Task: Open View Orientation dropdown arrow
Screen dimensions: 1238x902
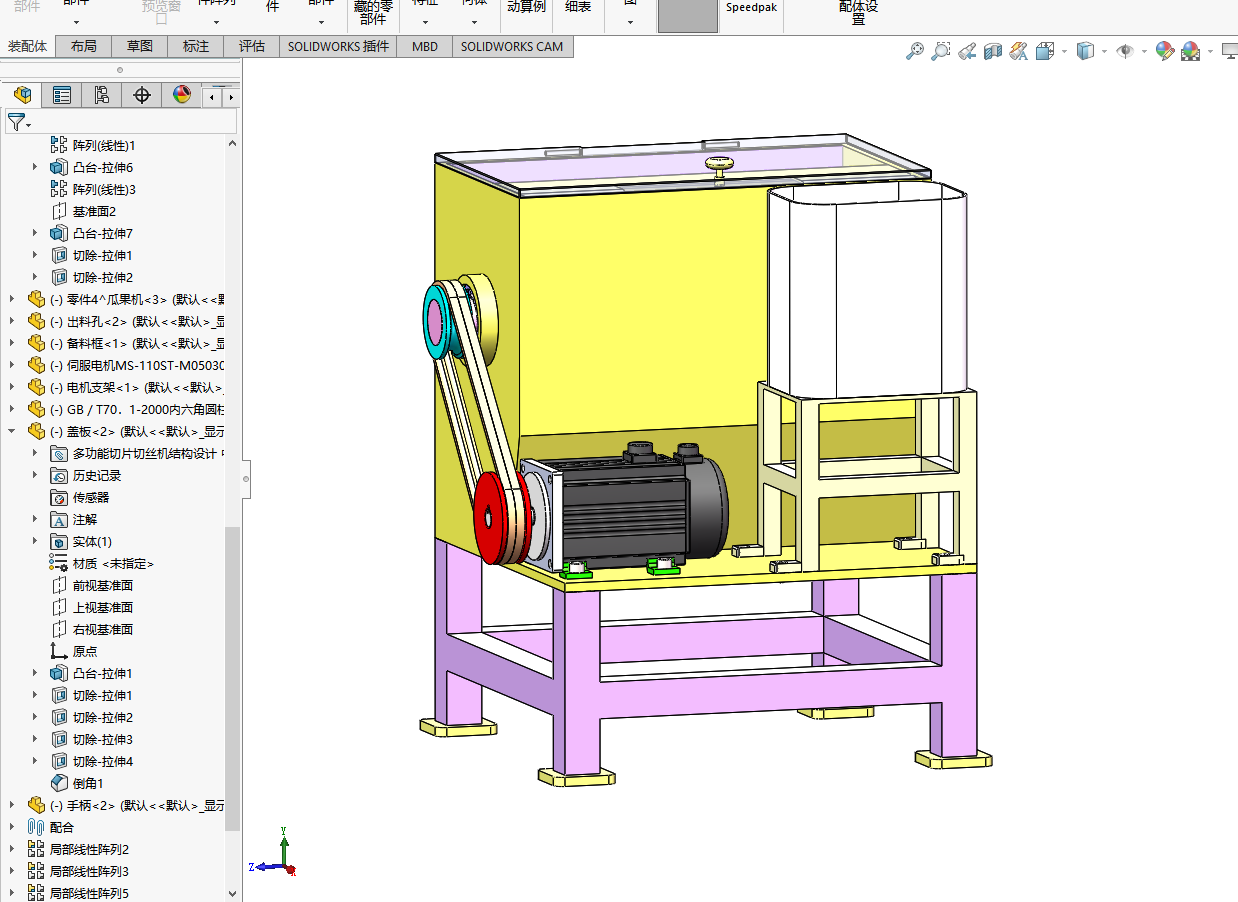Action: (x=1064, y=51)
